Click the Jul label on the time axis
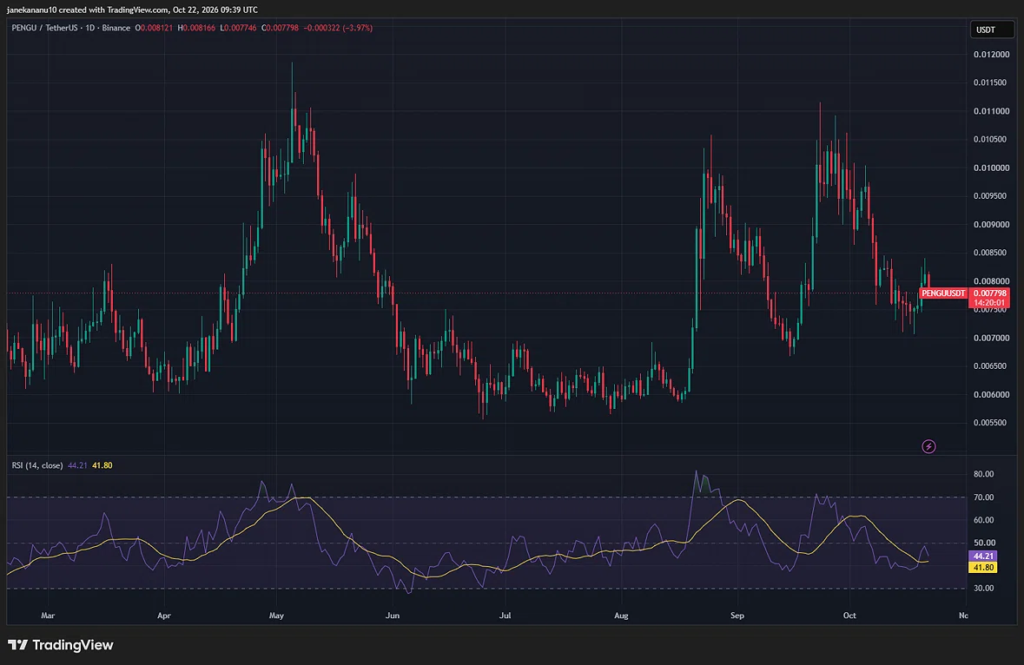 pos(505,615)
